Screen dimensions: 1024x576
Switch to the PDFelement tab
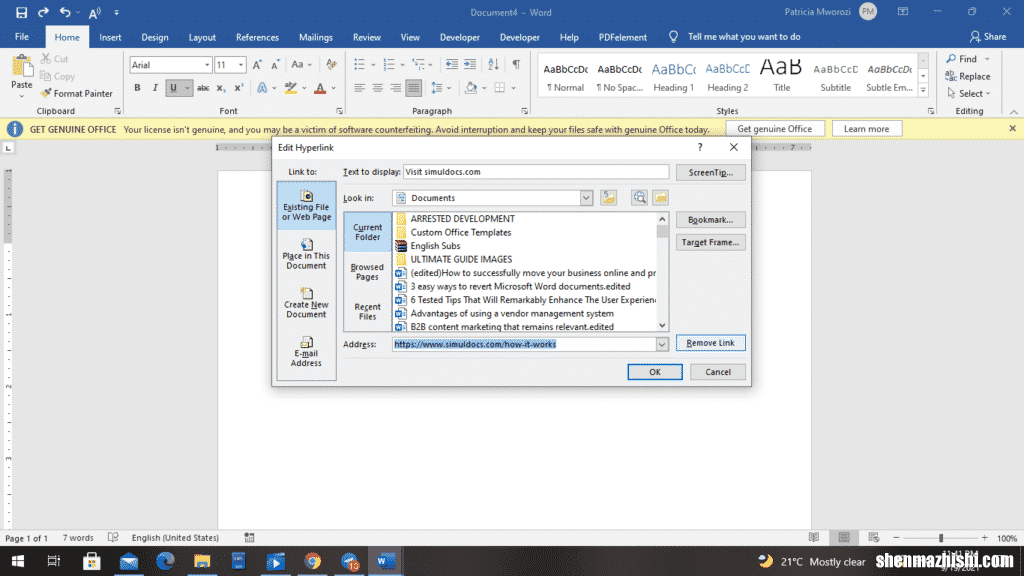[622, 37]
